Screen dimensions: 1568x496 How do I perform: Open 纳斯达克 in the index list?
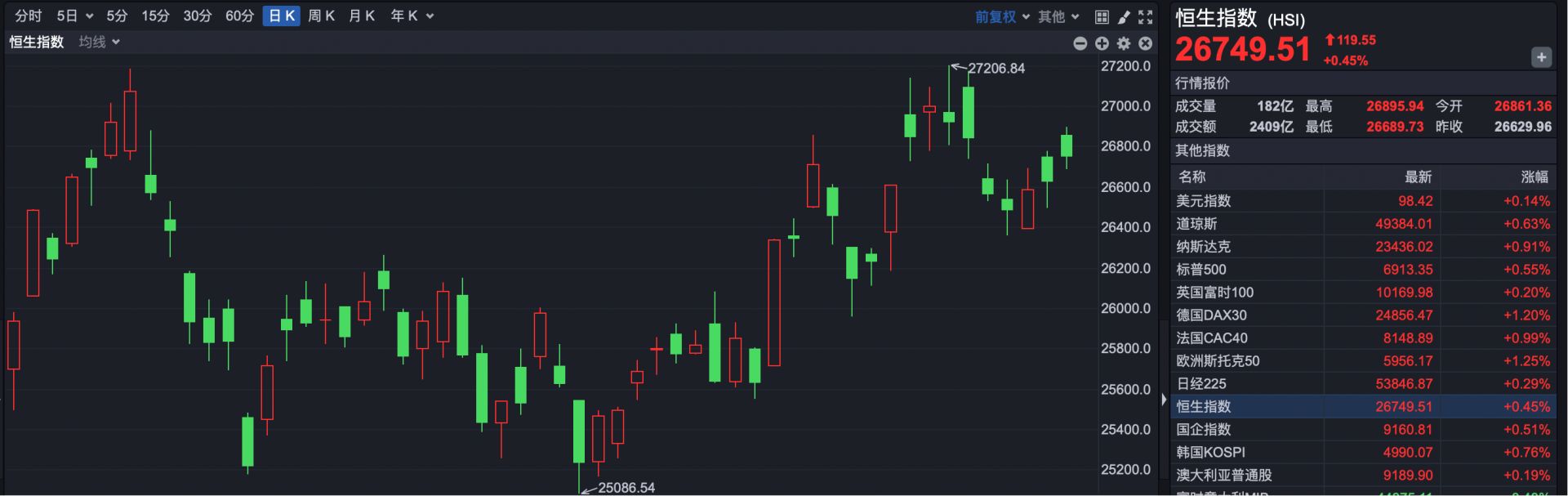click(1203, 247)
